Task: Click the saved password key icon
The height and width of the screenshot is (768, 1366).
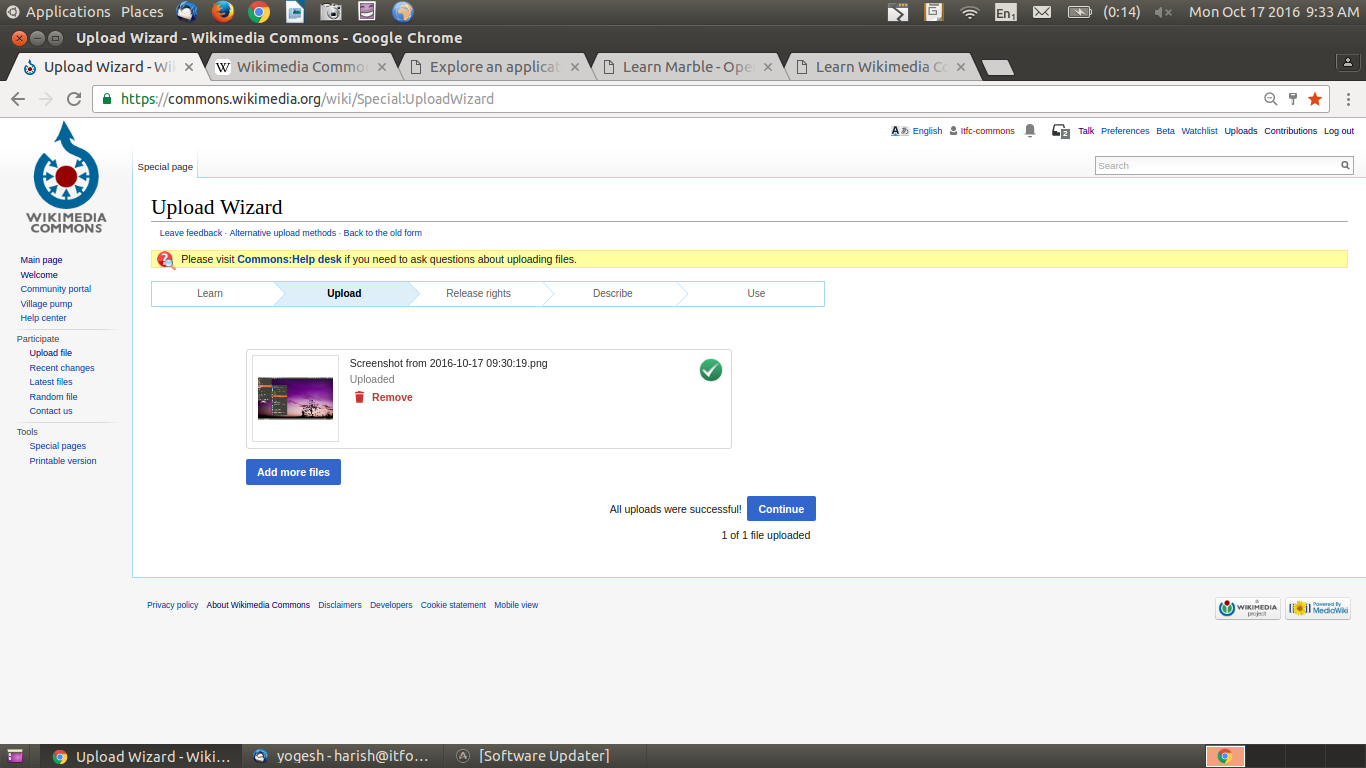Action: (1293, 99)
